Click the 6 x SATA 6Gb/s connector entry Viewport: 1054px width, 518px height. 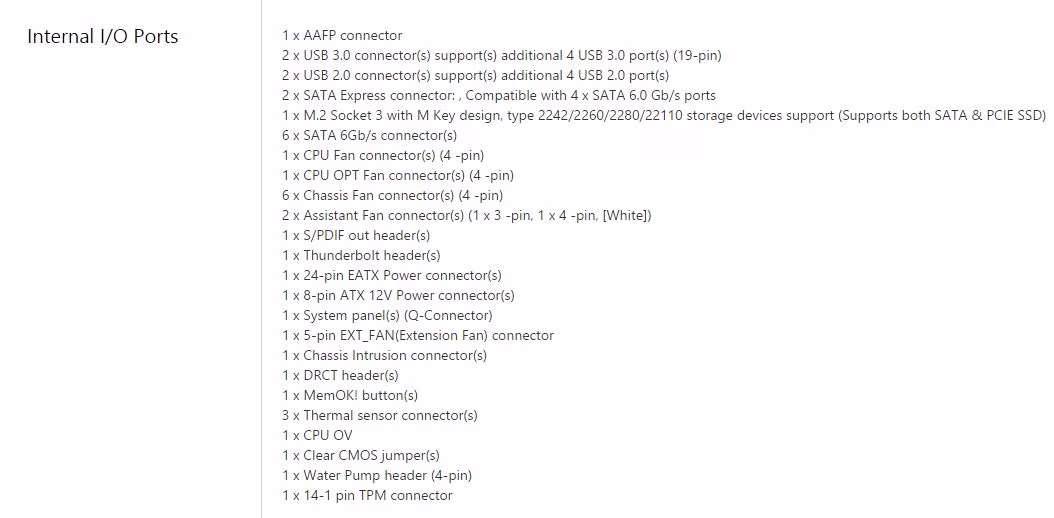pos(370,136)
